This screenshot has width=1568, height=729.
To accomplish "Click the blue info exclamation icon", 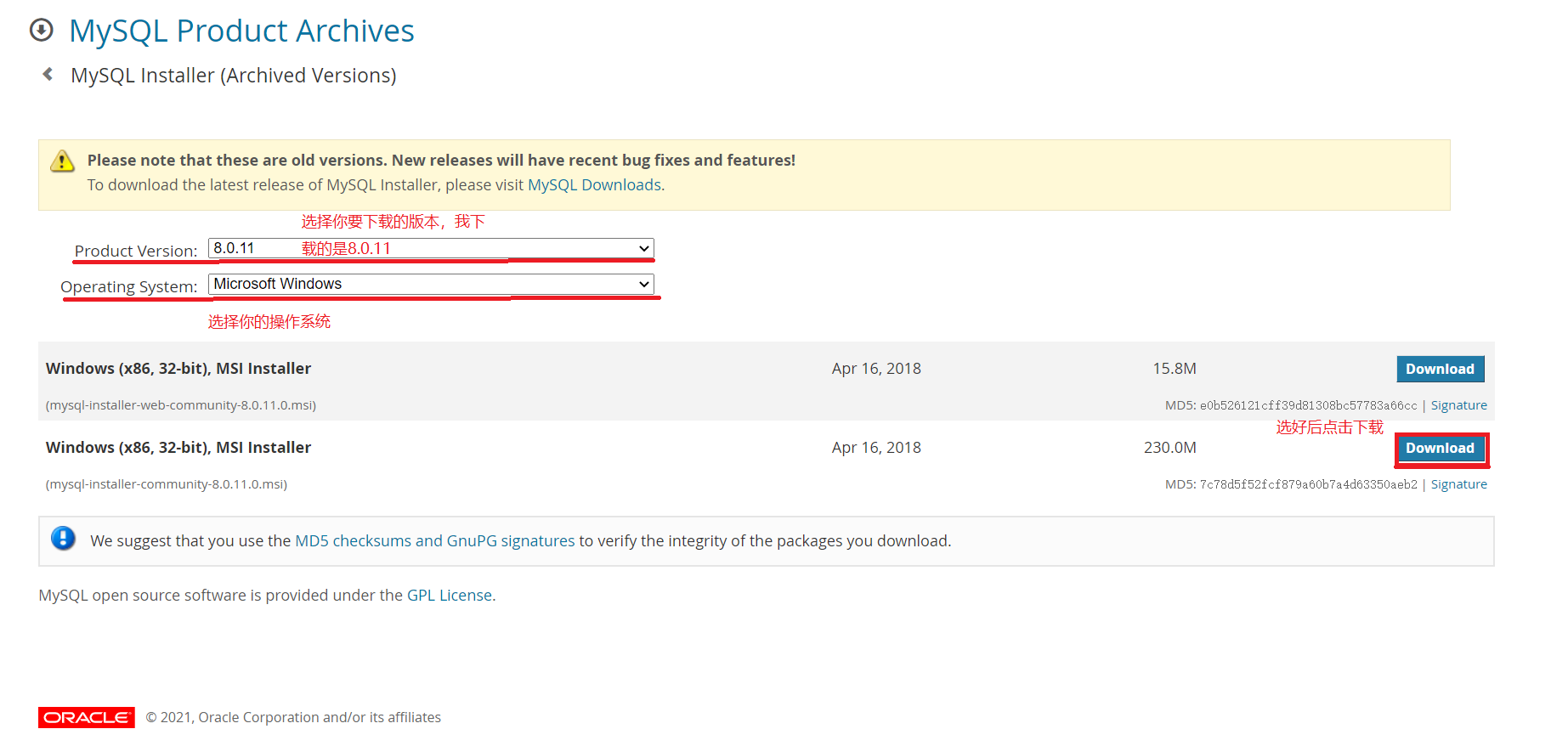I will (63, 538).
